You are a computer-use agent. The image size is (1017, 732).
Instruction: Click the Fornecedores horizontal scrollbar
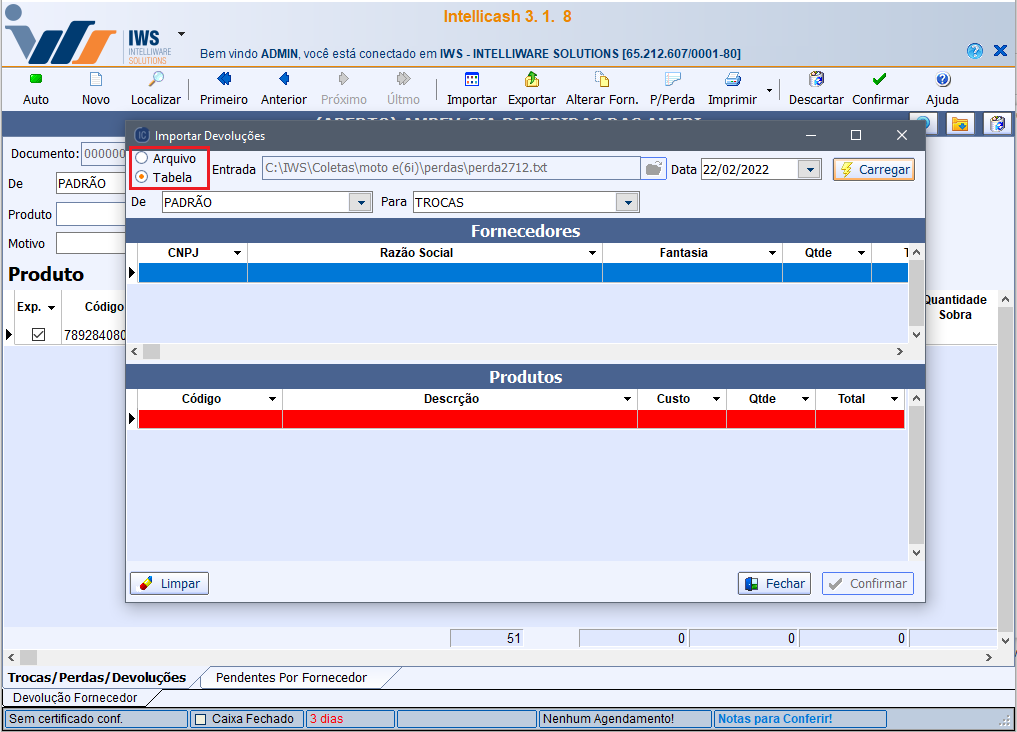tap(520, 352)
